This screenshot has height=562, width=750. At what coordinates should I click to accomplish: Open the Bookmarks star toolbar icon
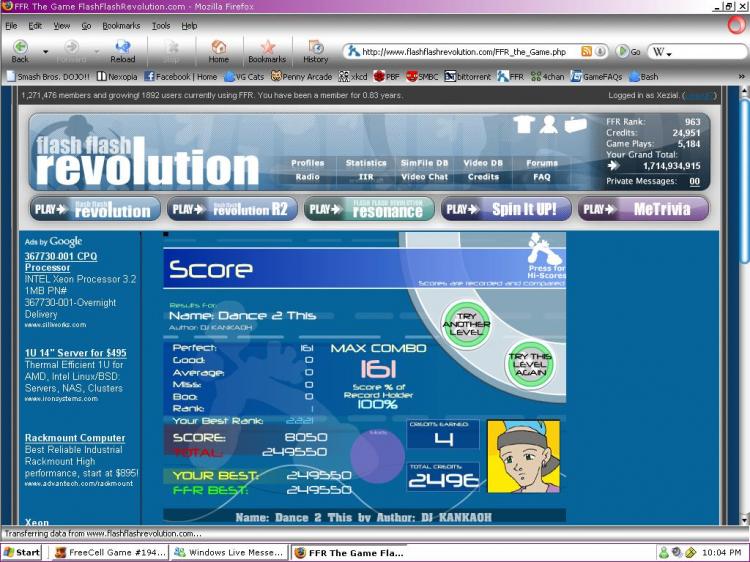pos(267,47)
